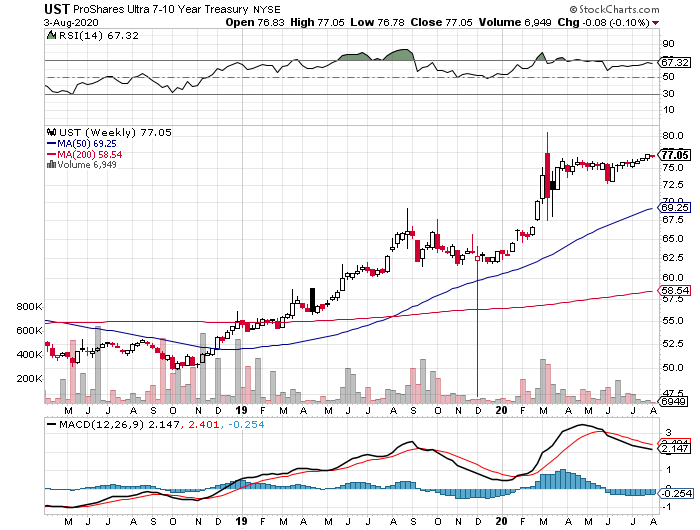The image size is (700, 530).
Task: Click the 90 RSI axis label
Action: tap(668, 44)
